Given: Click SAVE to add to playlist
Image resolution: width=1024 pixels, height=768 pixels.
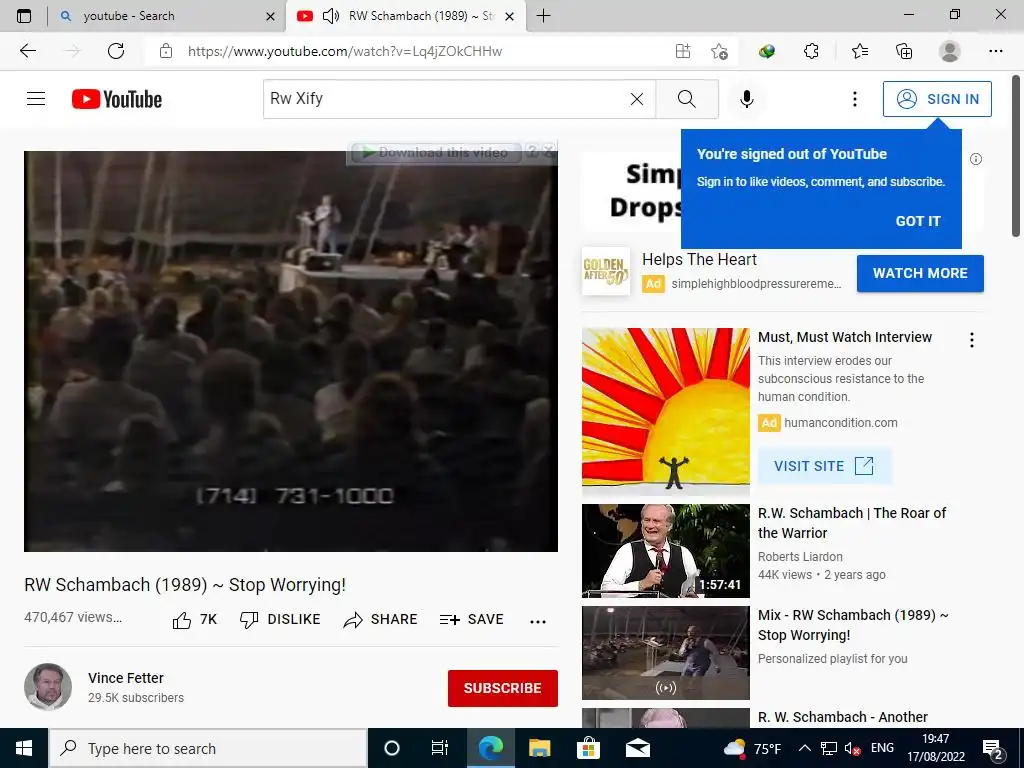Looking at the screenshot, I should pos(472,620).
